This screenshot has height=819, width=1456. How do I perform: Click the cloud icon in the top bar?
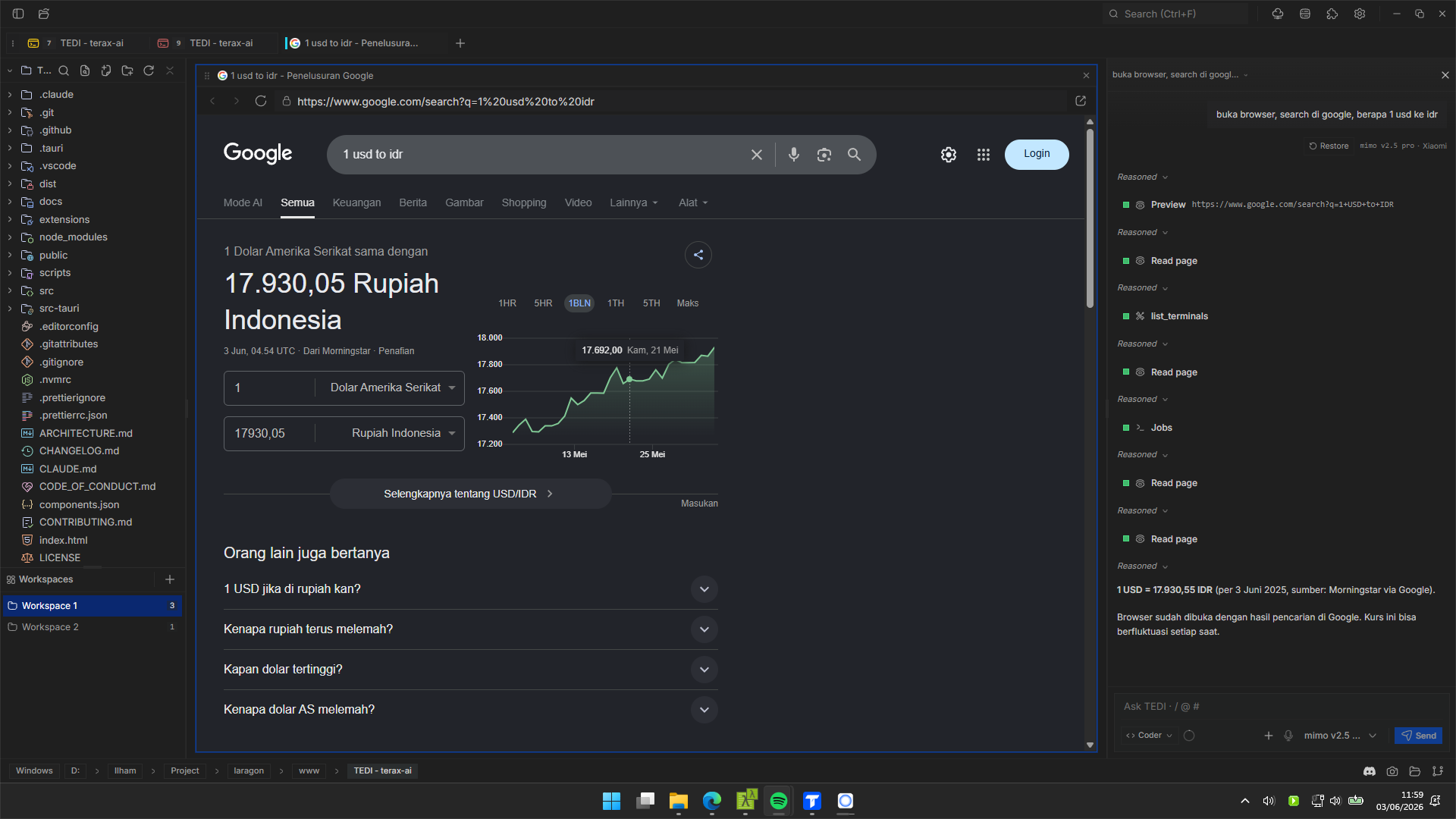[x=1278, y=14]
